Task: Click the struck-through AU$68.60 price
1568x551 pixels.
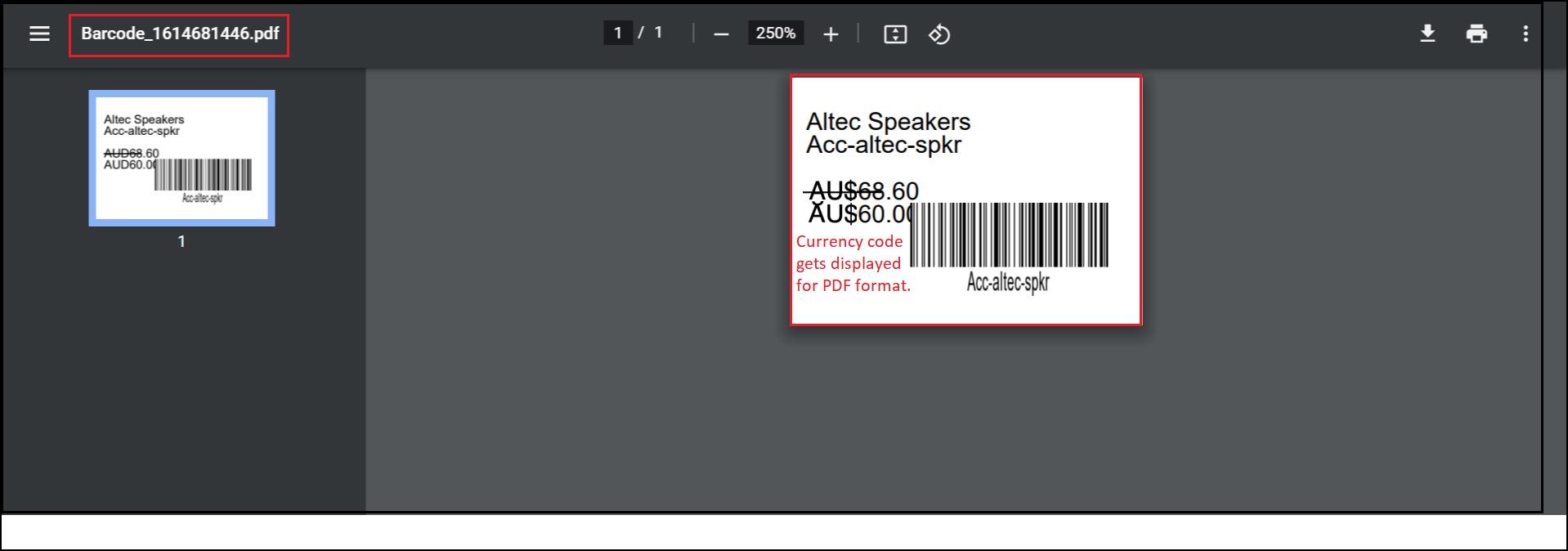Action: pyautogui.click(x=862, y=191)
